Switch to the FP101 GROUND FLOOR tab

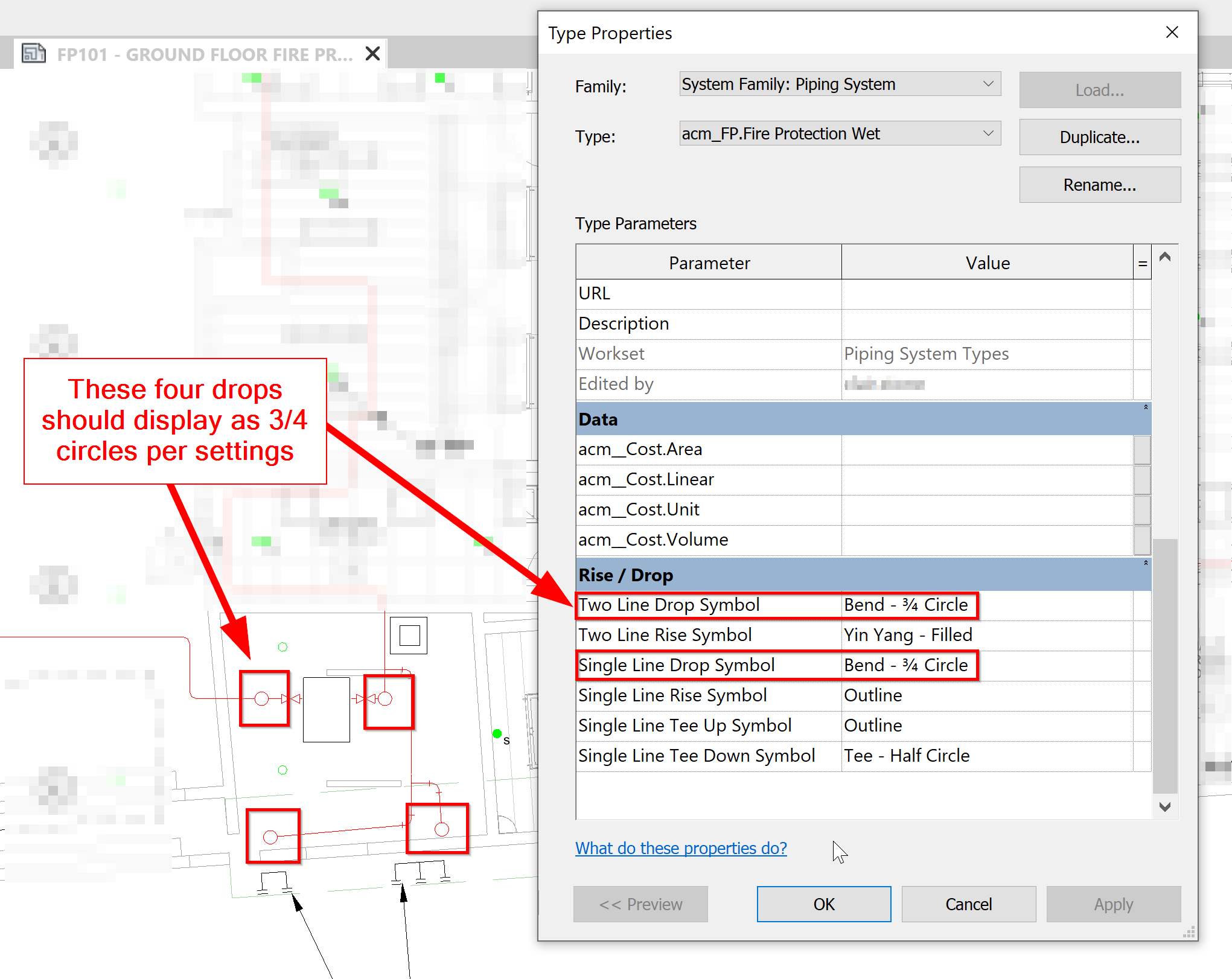tap(199, 53)
